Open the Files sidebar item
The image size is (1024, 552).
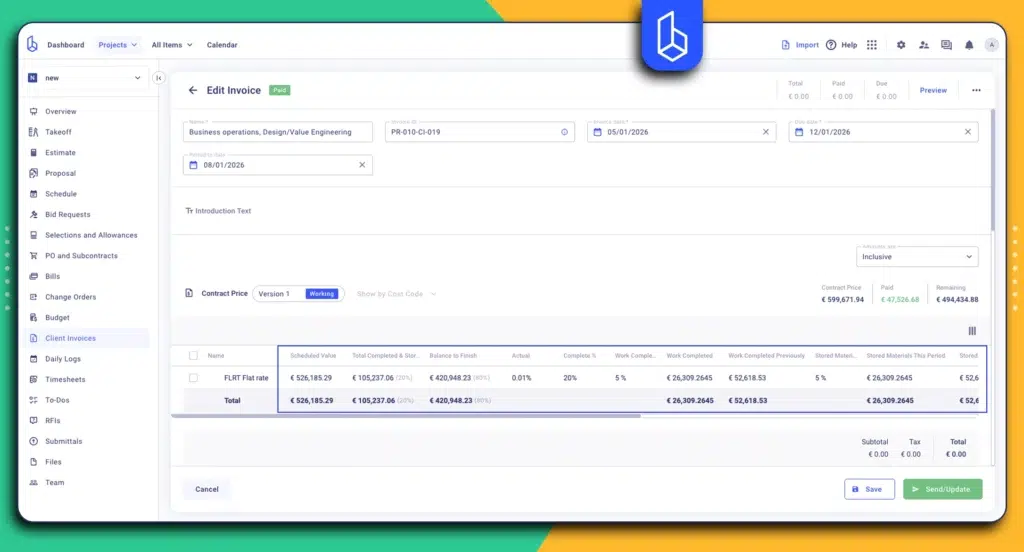(53, 462)
